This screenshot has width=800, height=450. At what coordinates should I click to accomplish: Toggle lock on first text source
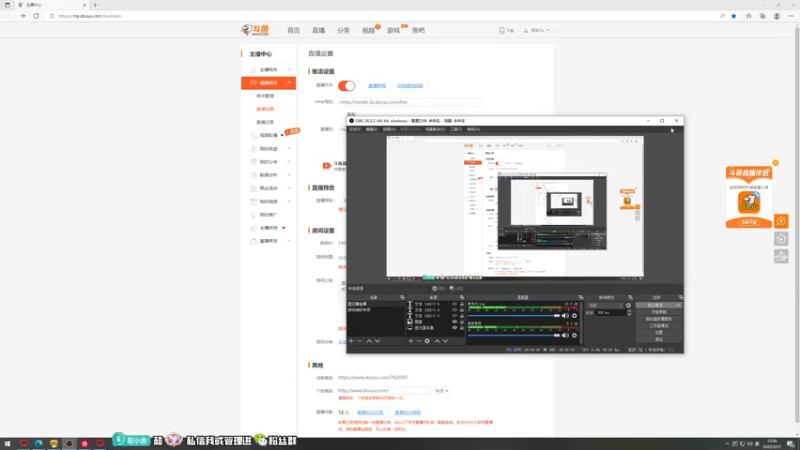462,304
